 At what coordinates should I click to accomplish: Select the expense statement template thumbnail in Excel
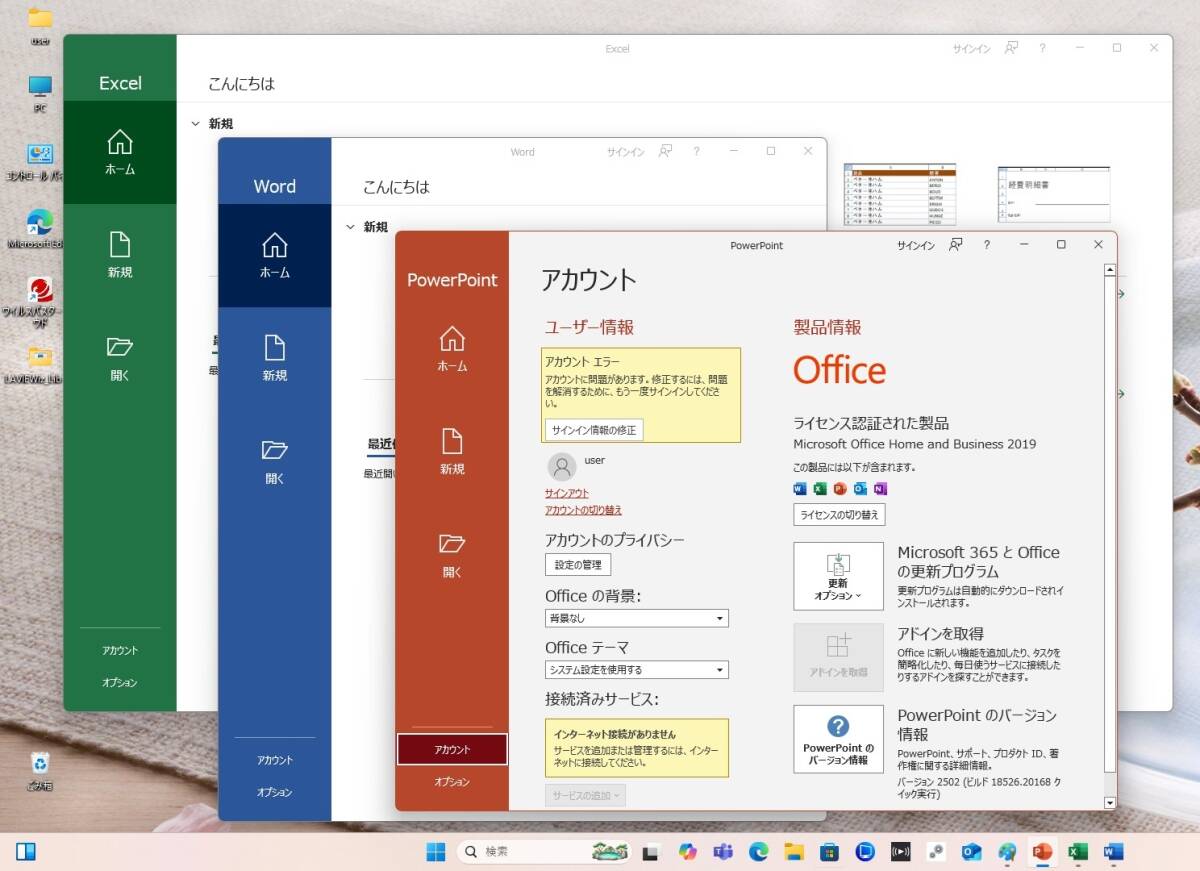coord(1054,196)
